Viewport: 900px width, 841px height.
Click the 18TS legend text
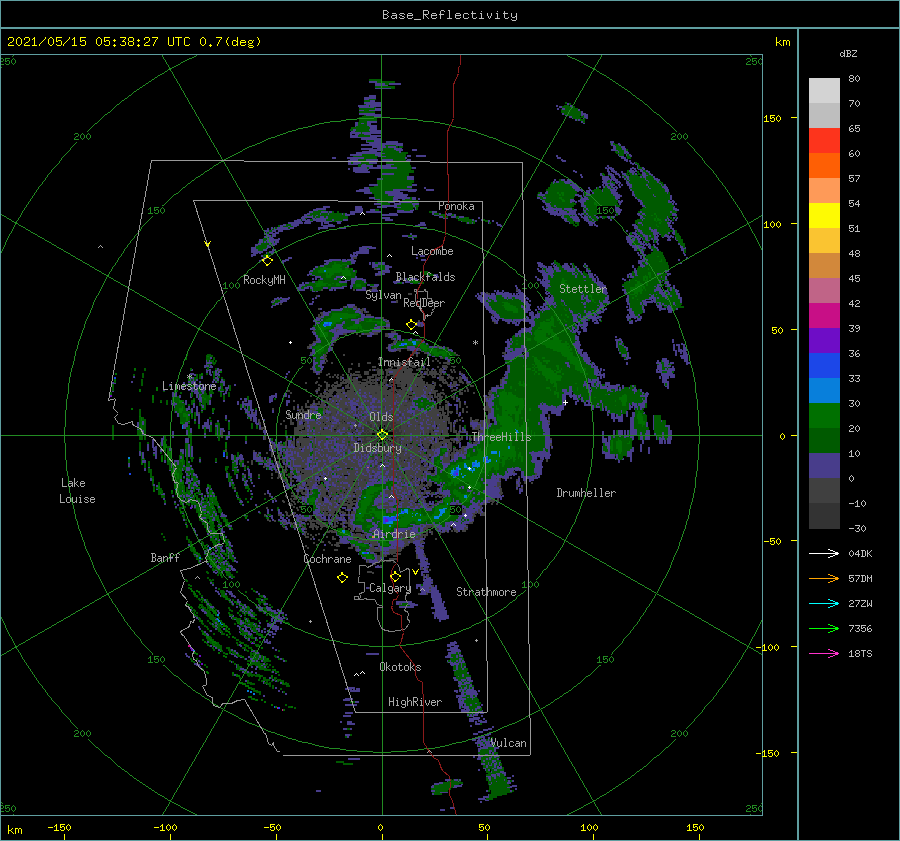tap(860, 653)
